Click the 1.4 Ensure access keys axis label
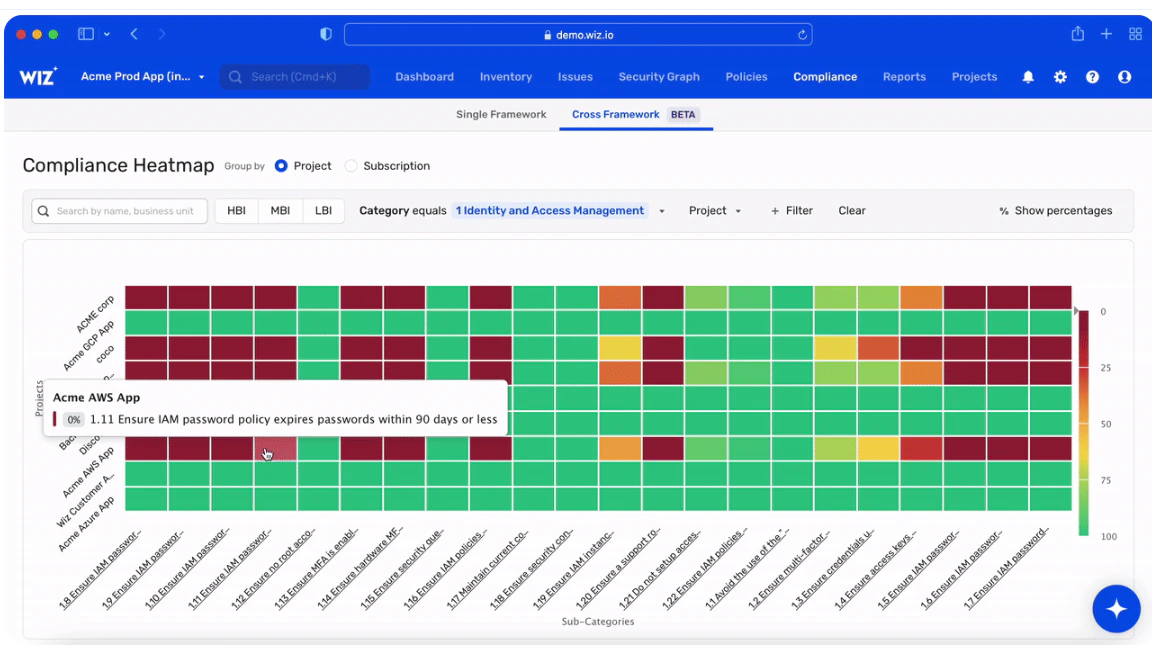 point(876,569)
